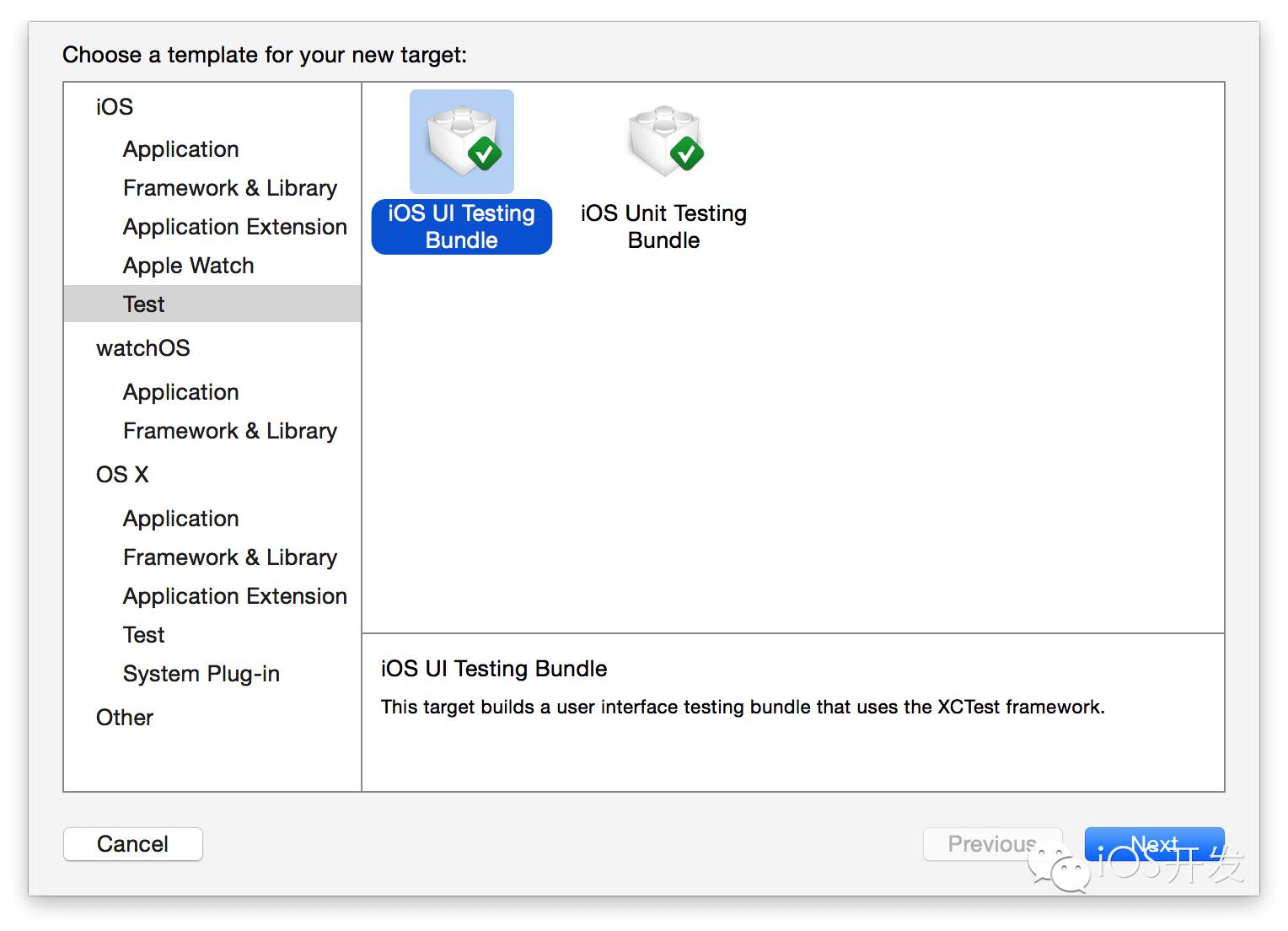Click the watchOS section header

143,348
